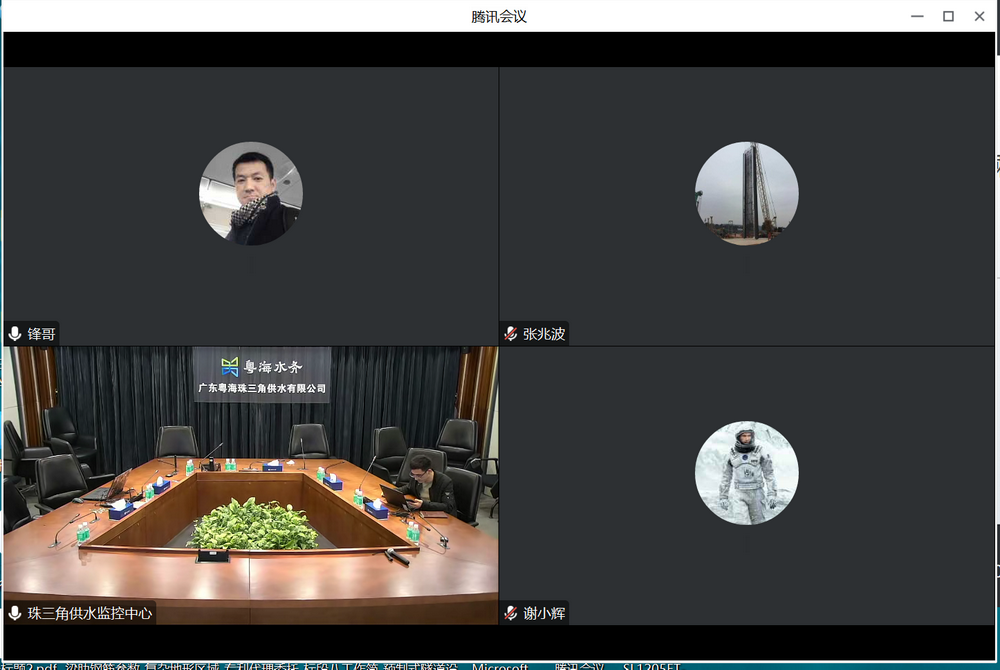Click the muted microphone icon beside 谢小辉
Viewport: 1000px width, 670px height.
[x=511, y=613]
